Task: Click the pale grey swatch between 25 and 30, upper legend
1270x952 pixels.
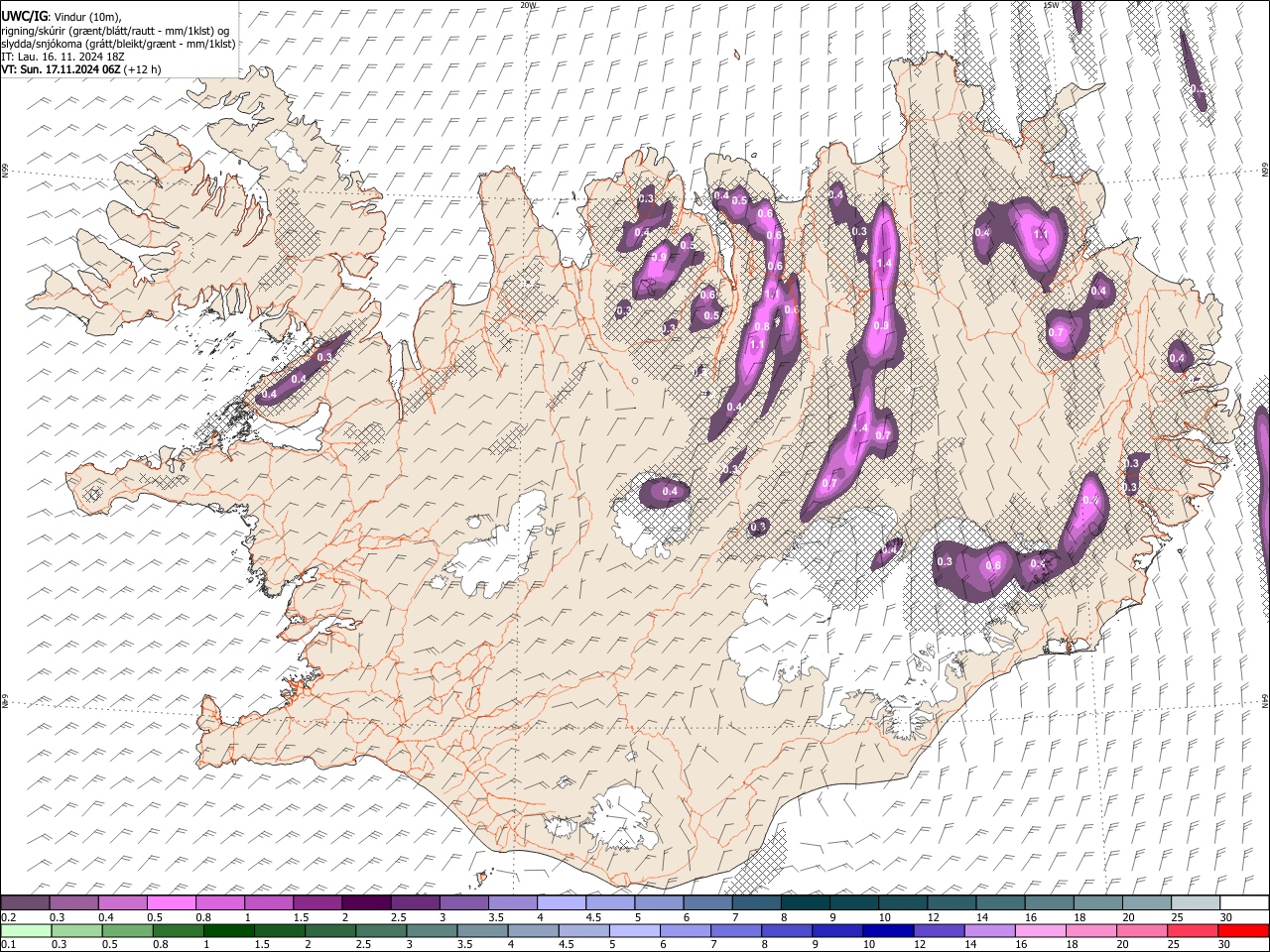Action: click(x=1194, y=903)
